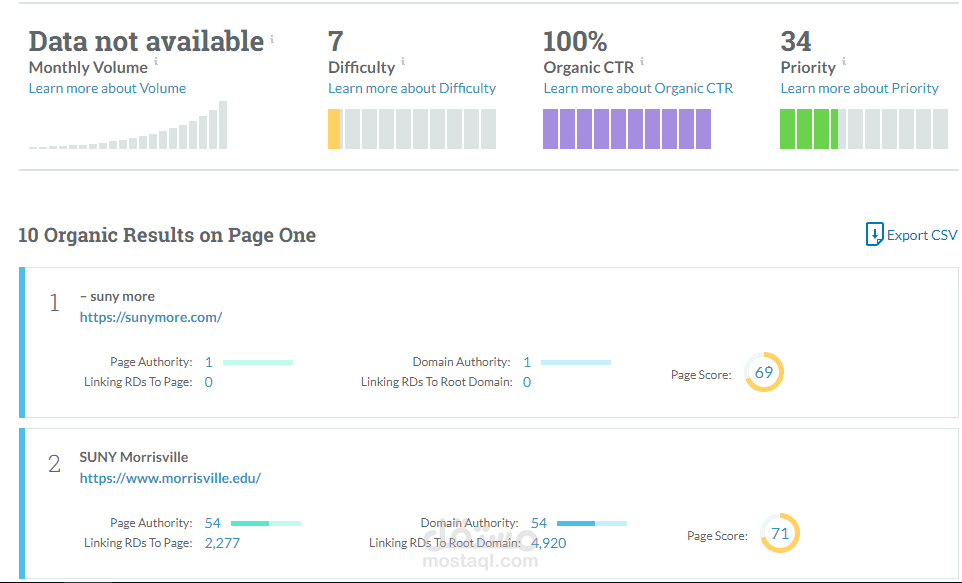
Task: Click rank number 1 of first result
Action: pyautogui.click(x=55, y=303)
